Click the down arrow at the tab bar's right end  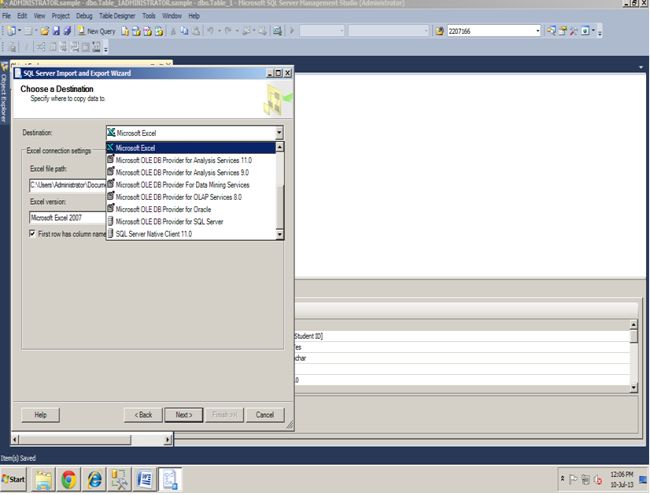pyautogui.click(x=641, y=67)
